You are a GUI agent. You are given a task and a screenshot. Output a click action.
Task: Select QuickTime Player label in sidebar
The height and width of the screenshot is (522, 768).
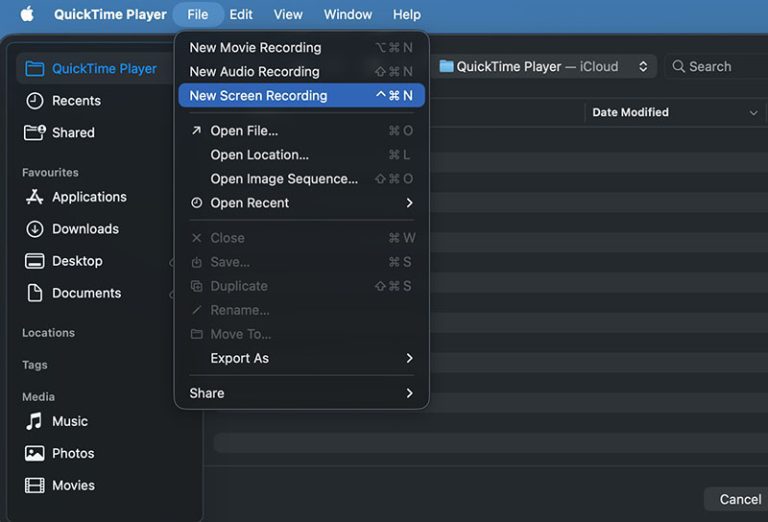tap(104, 69)
